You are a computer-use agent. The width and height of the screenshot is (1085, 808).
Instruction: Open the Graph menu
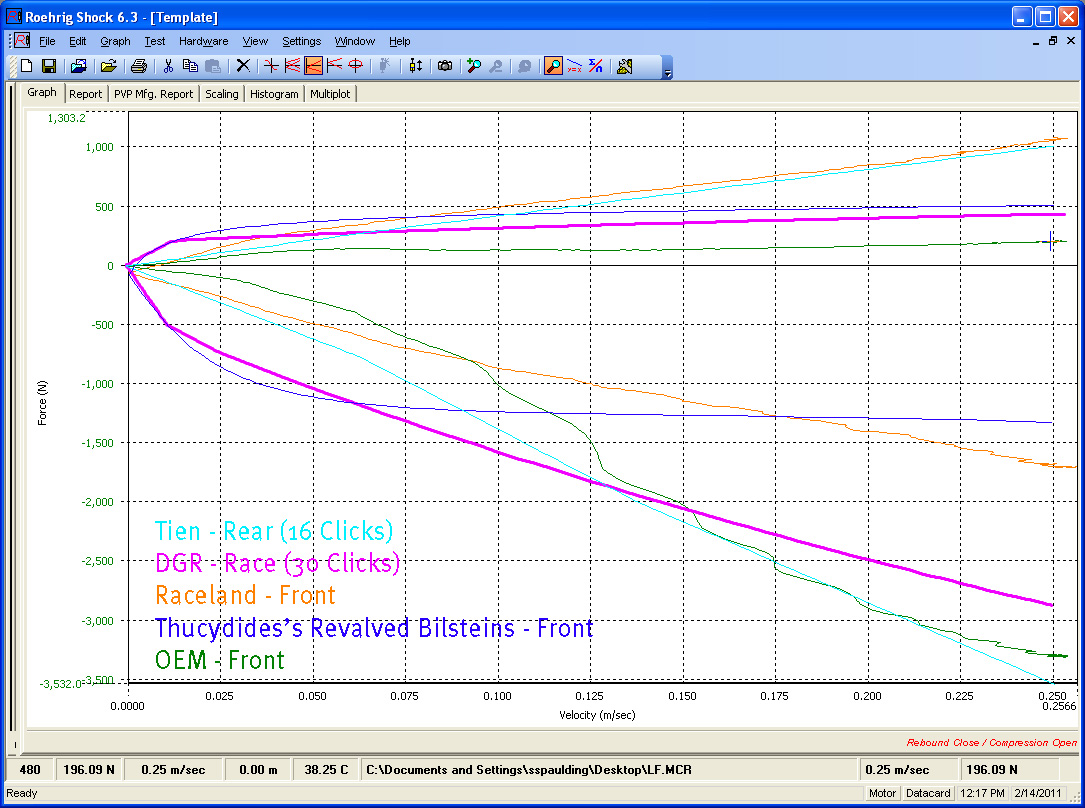click(x=115, y=41)
